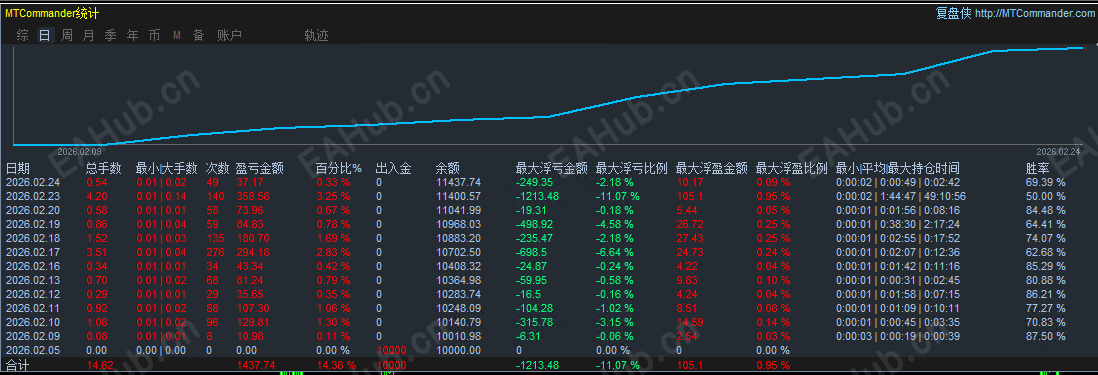Image resolution: width=1098 pixels, height=375 pixels.
Task: Select the 账户 account tab
Action: (229, 35)
